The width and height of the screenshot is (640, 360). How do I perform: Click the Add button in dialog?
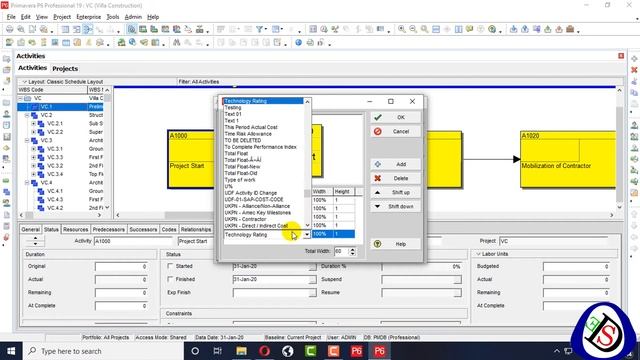396,164
